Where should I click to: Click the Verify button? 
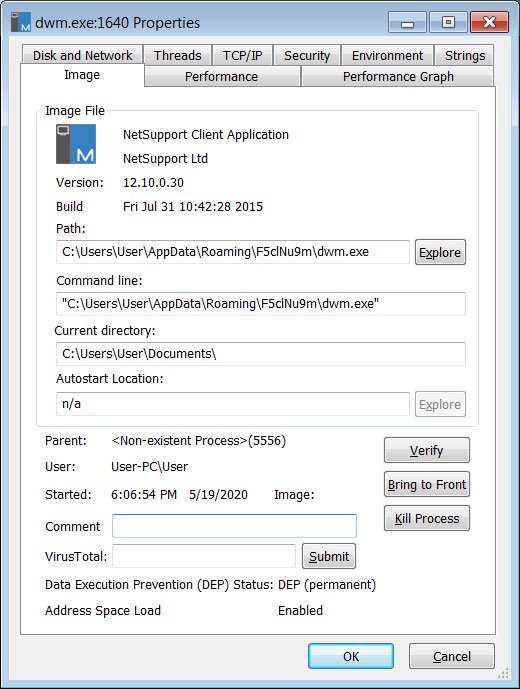point(426,450)
